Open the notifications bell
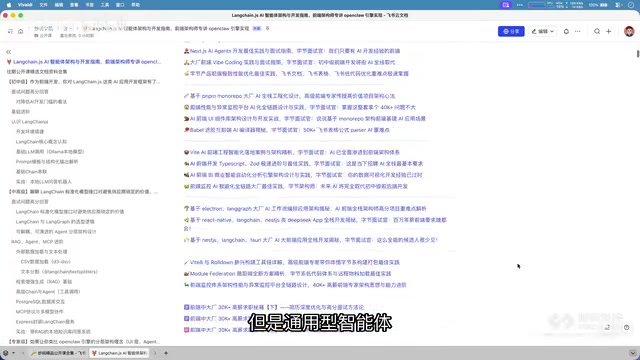The height and width of the screenshot is (360, 640). pos(566,31)
